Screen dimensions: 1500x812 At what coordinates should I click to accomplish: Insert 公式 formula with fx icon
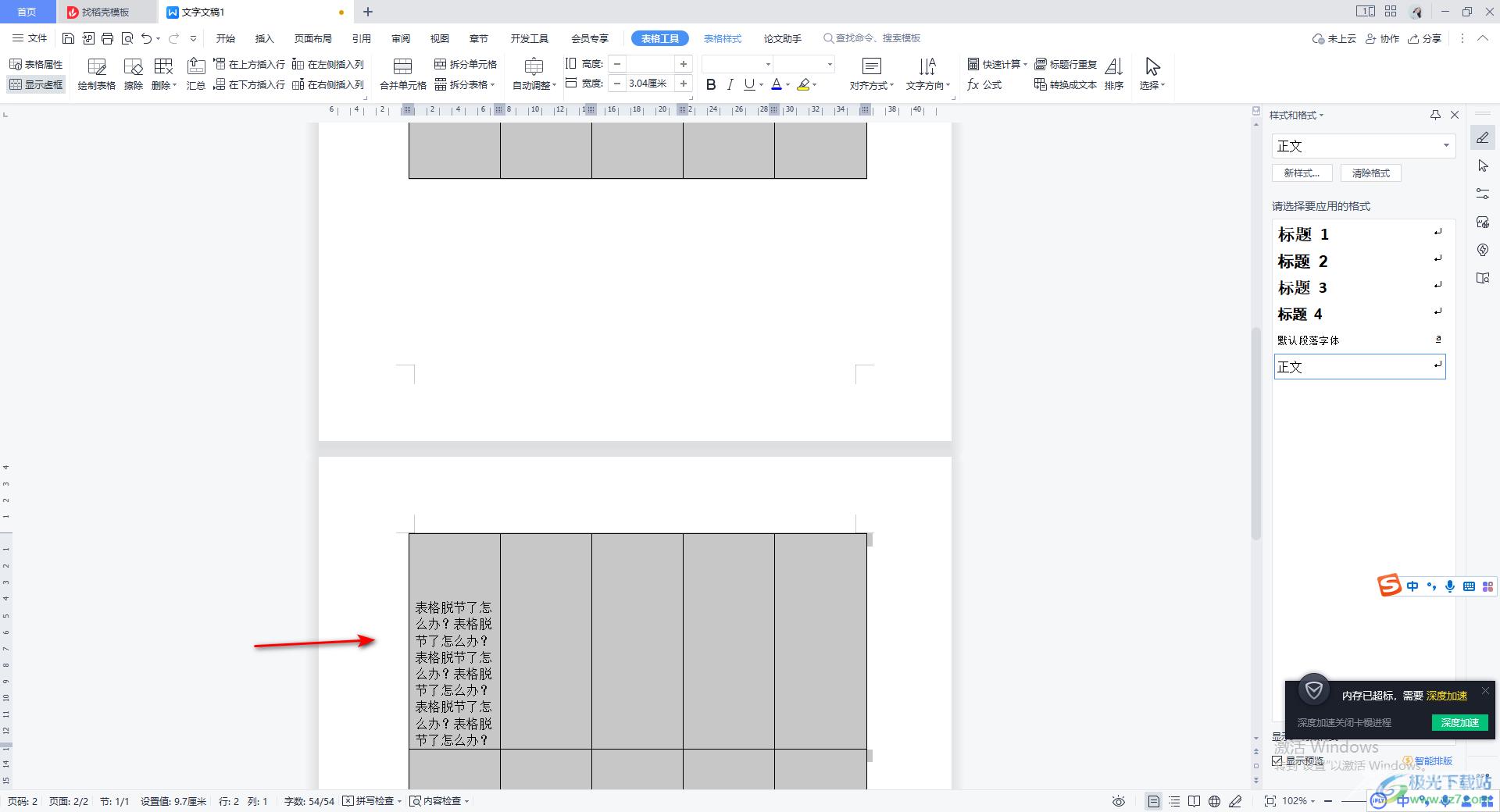[x=984, y=84]
